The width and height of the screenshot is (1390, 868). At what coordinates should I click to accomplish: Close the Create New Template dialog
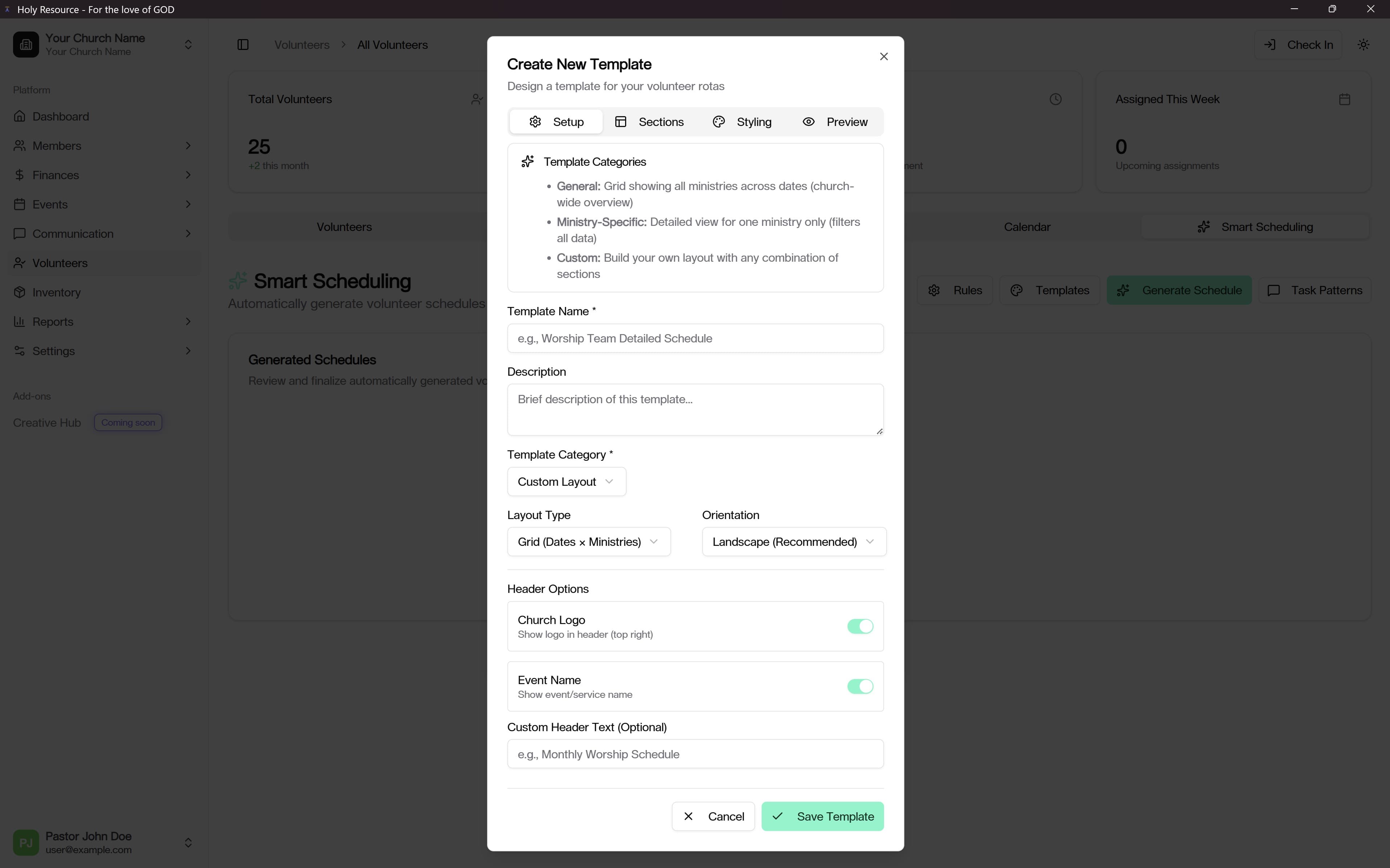pos(883,56)
